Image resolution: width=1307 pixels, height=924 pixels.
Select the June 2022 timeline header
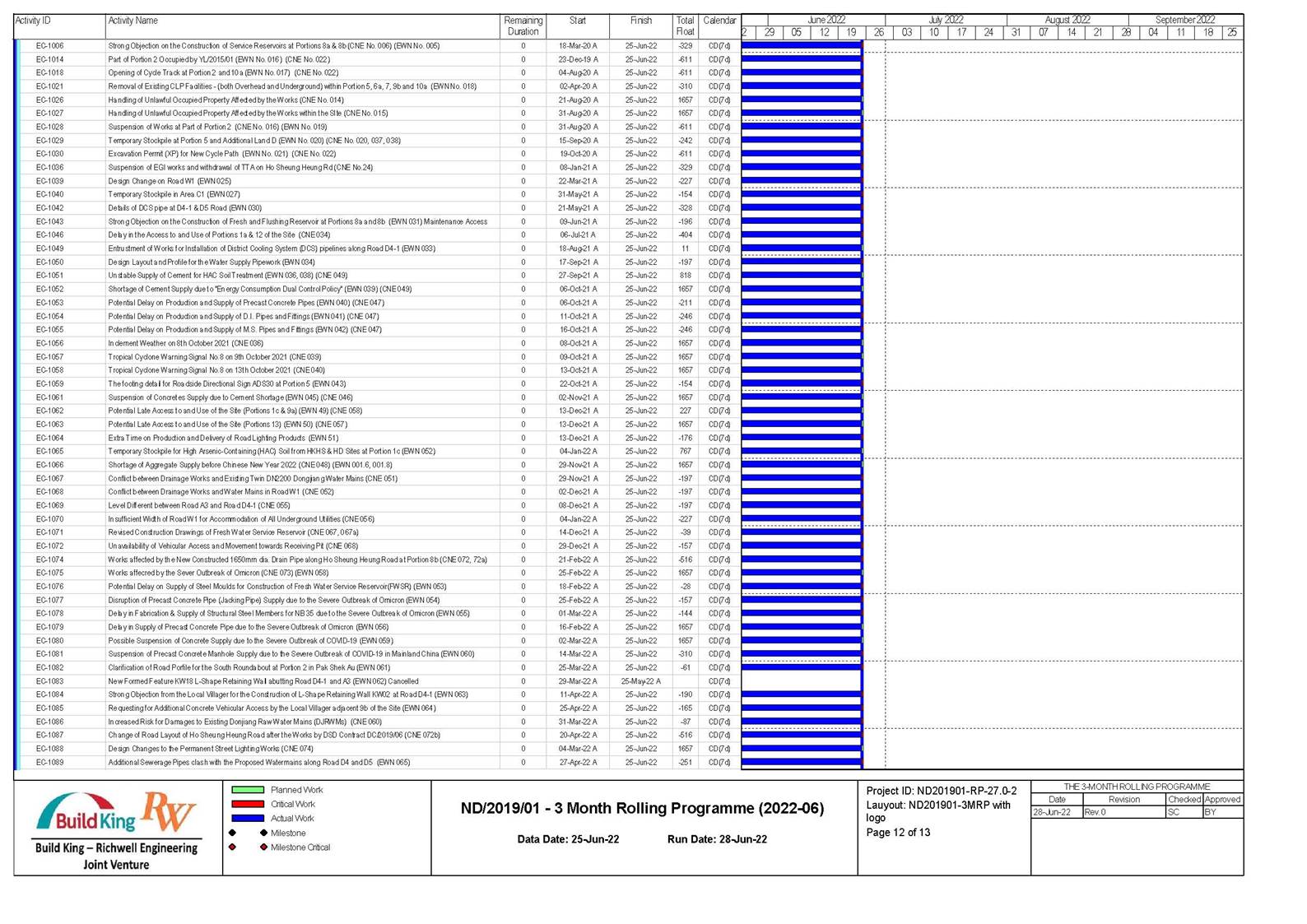pos(826,20)
